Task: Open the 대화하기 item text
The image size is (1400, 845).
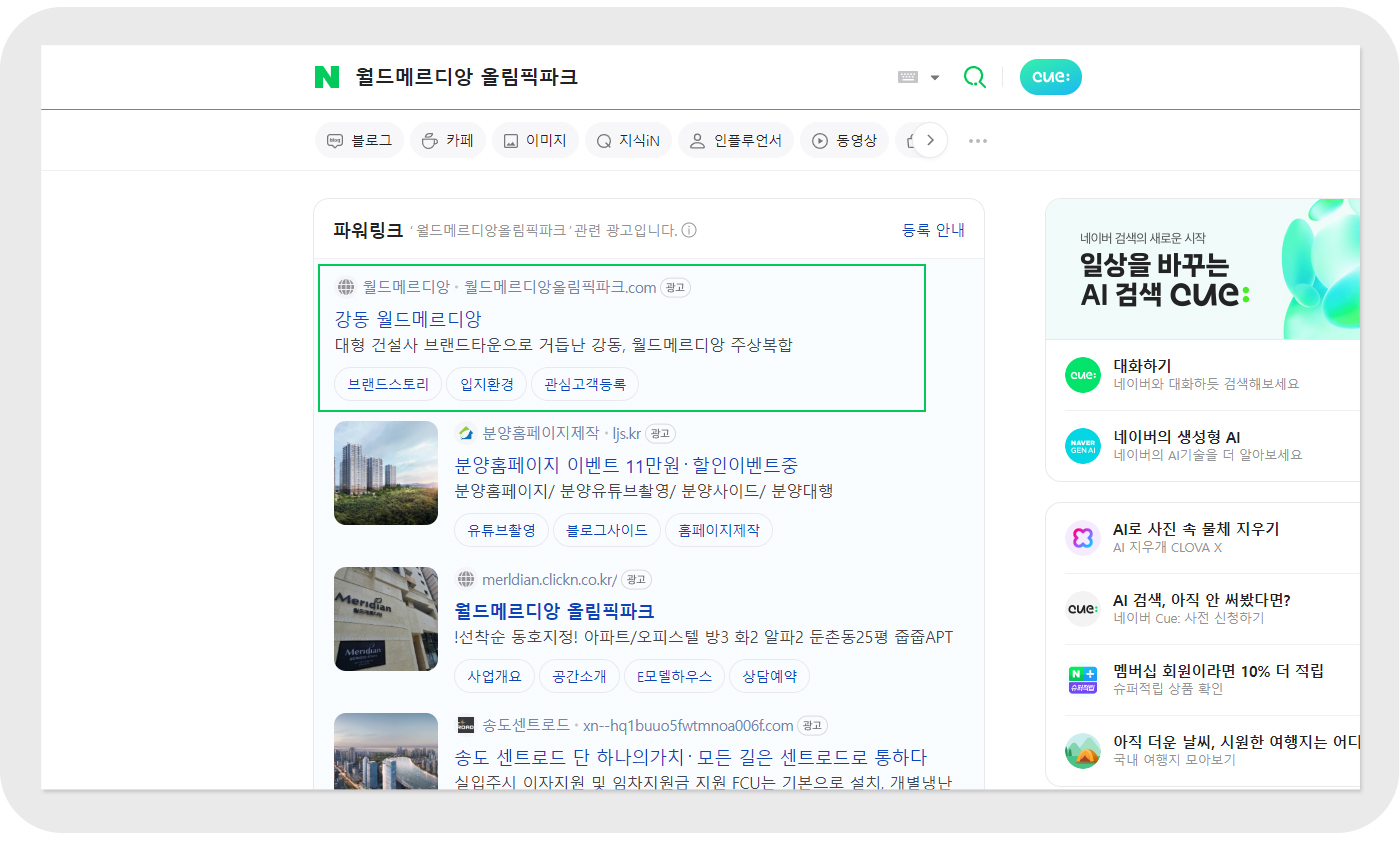Action: pos(1142,366)
